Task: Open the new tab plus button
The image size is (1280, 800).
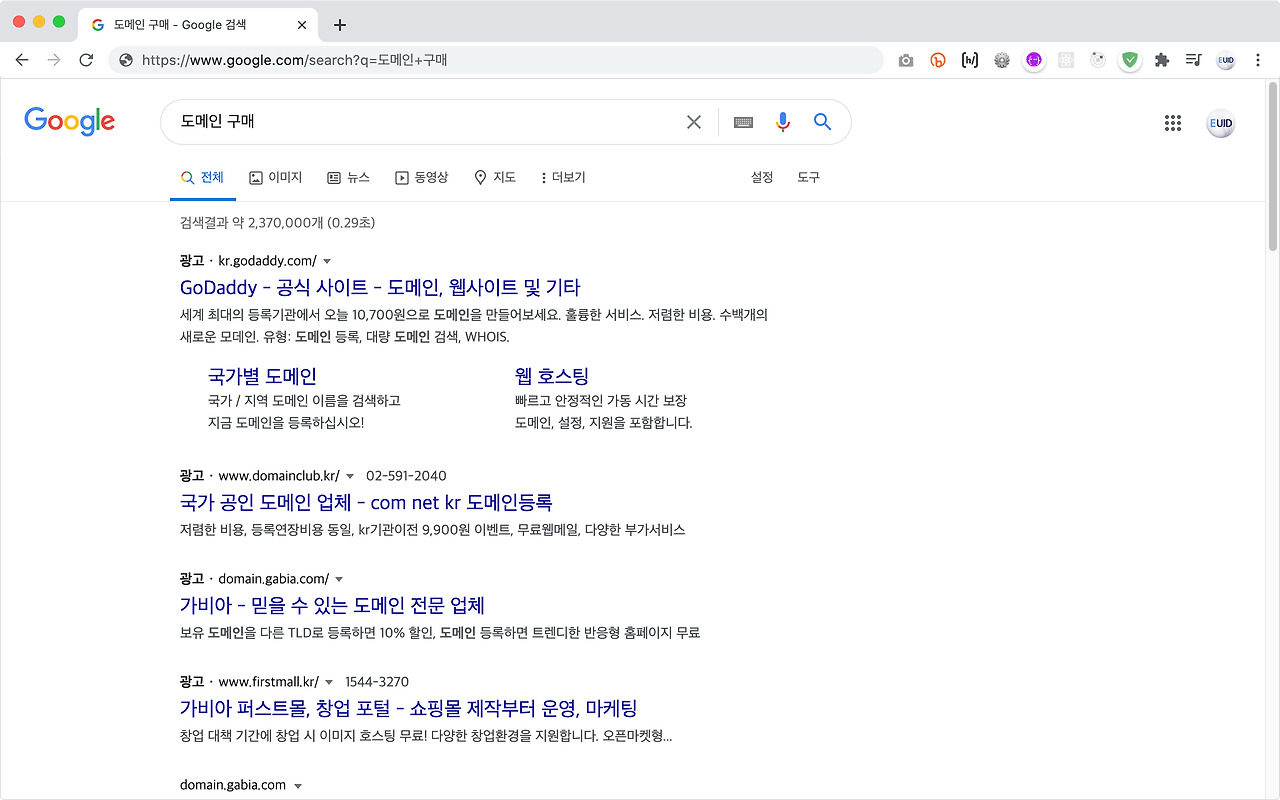Action: tap(340, 25)
